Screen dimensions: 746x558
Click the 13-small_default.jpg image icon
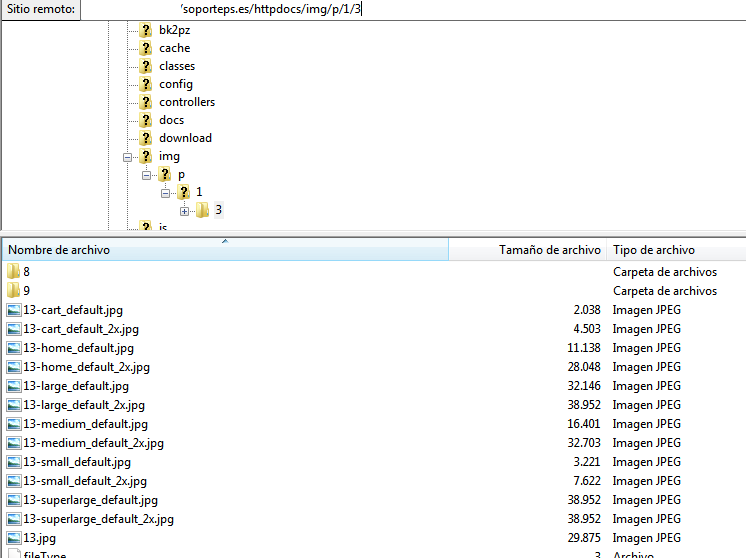click(x=14, y=462)
